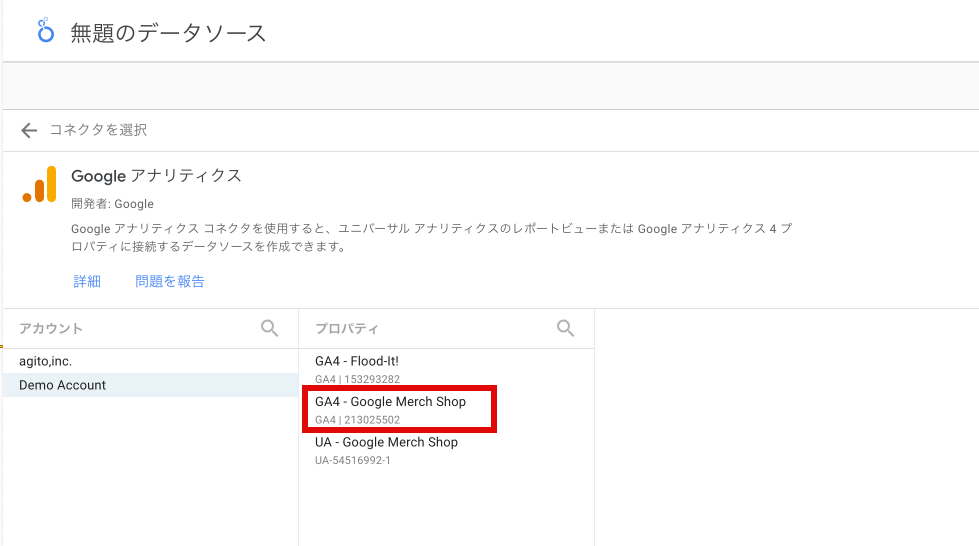Open search in the プロパティ column
Screen dimensions: 979x546
point(566,328)
